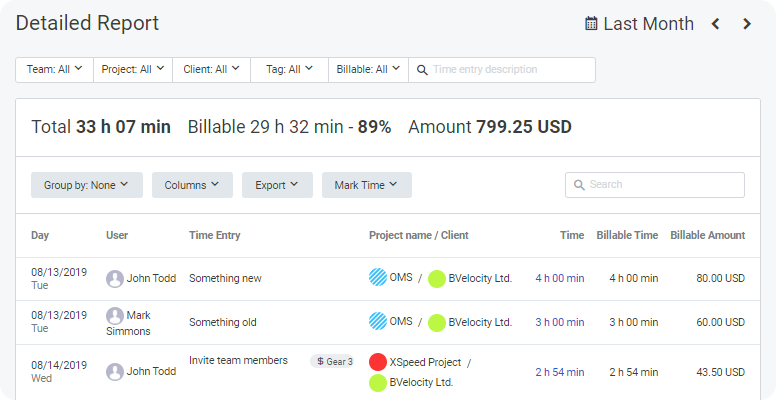The width and height of the screenshot is (776, 400).
Task: Expand the Billable filter dropdown
Action: (368, 70)
